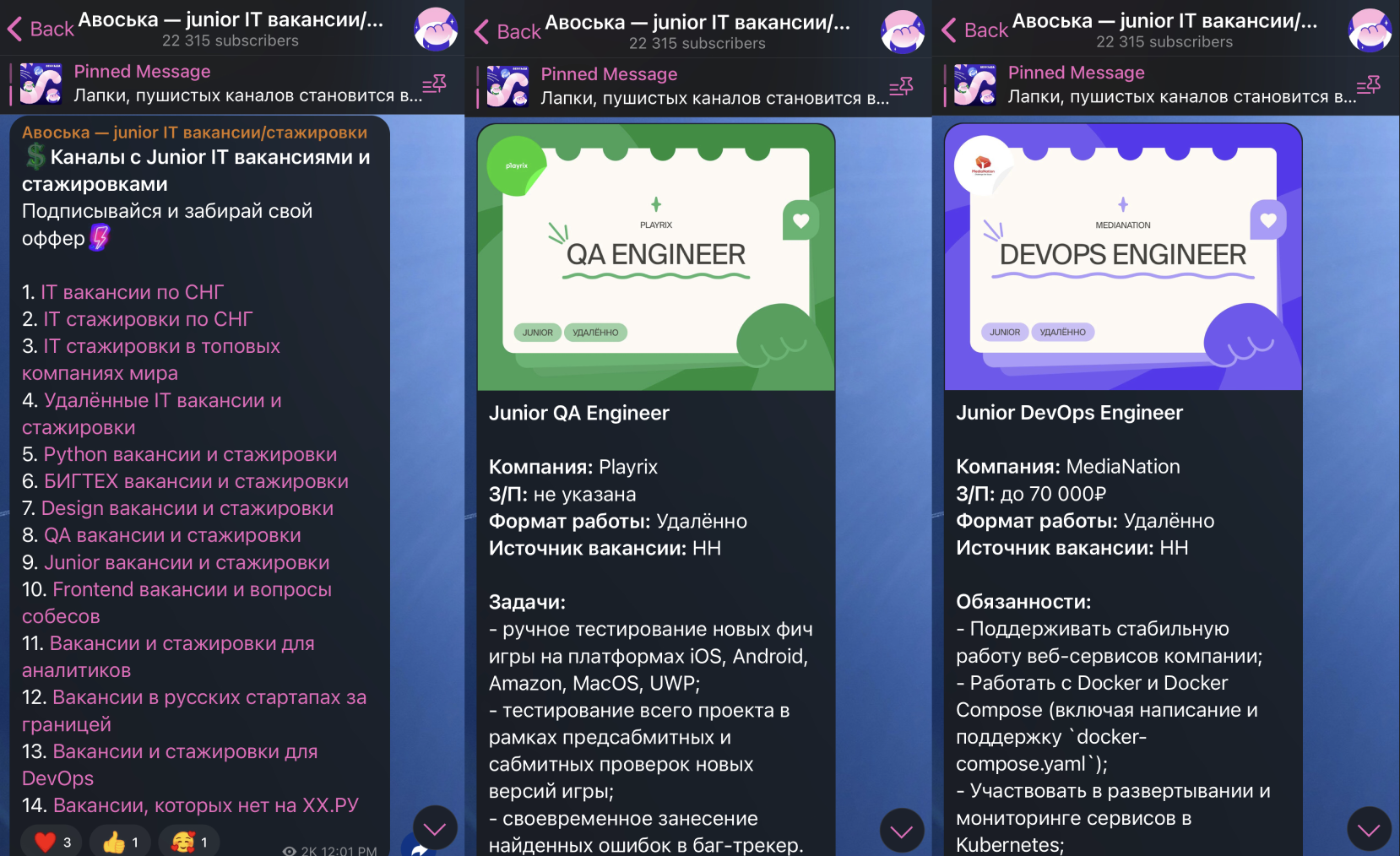Tap heart icon on DevOps Engineer card
This screenshot has width=1400, height=856.
coord(1267,219)
